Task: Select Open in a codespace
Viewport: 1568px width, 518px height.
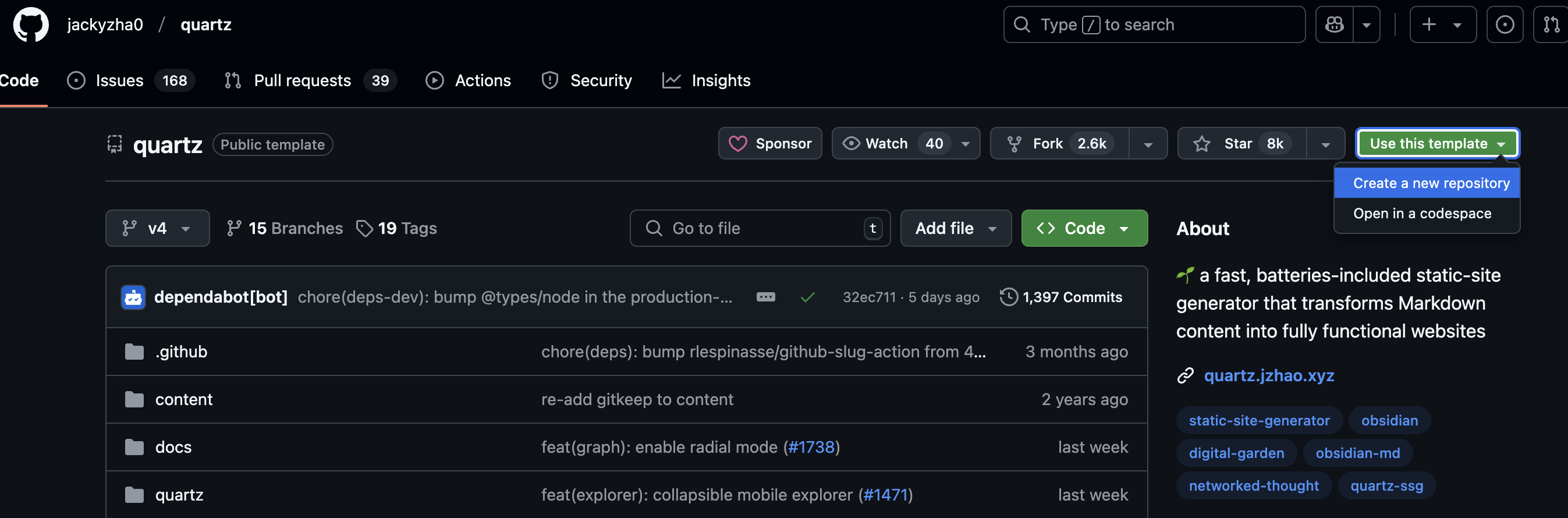Action: [1427, 214]
